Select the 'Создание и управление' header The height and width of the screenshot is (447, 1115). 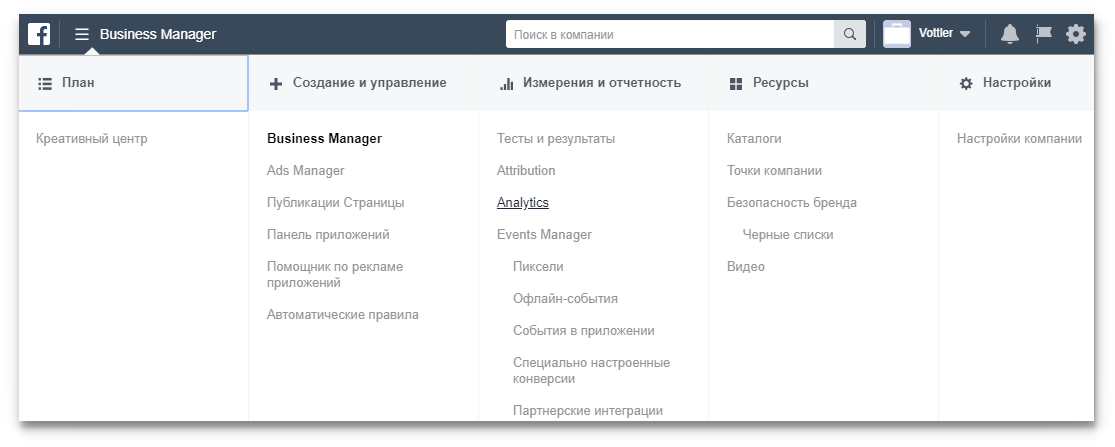(363, 83)
